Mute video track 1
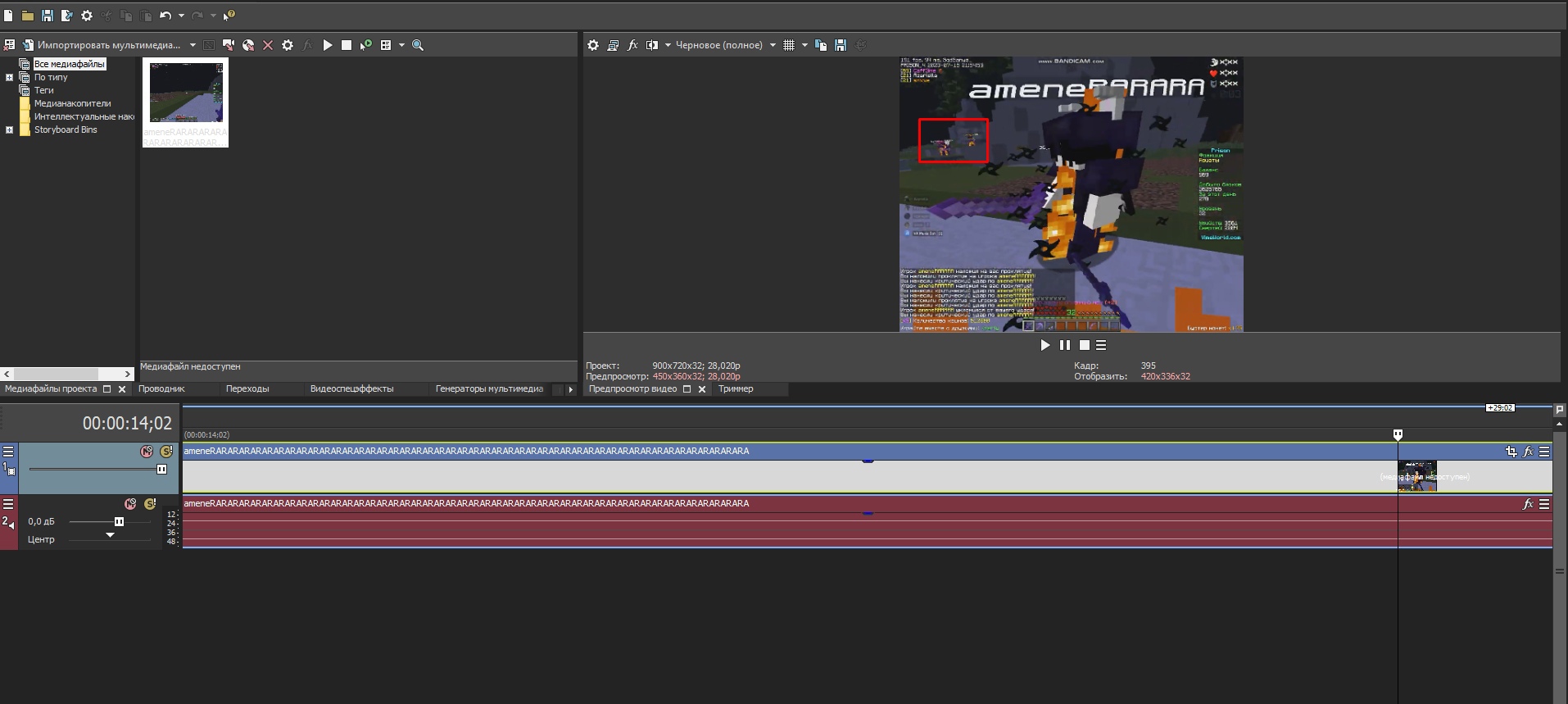 (x=147, y=452)
